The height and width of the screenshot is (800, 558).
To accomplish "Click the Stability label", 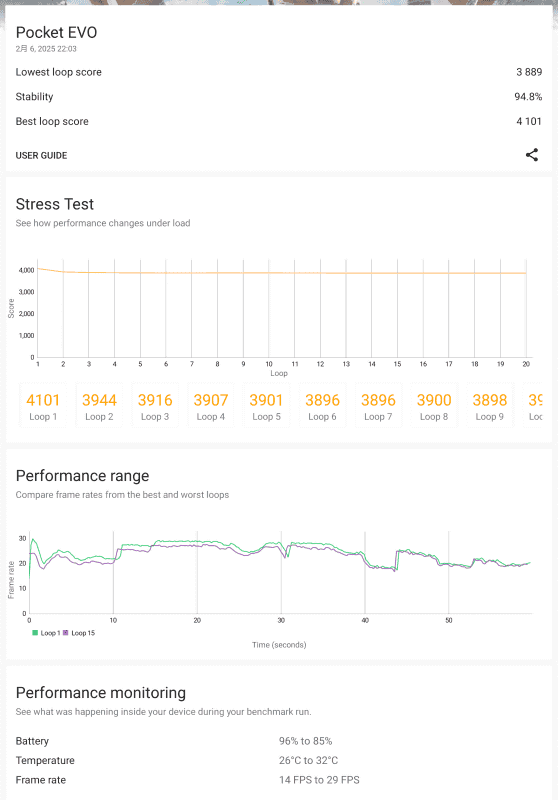I will pos(34,96).
